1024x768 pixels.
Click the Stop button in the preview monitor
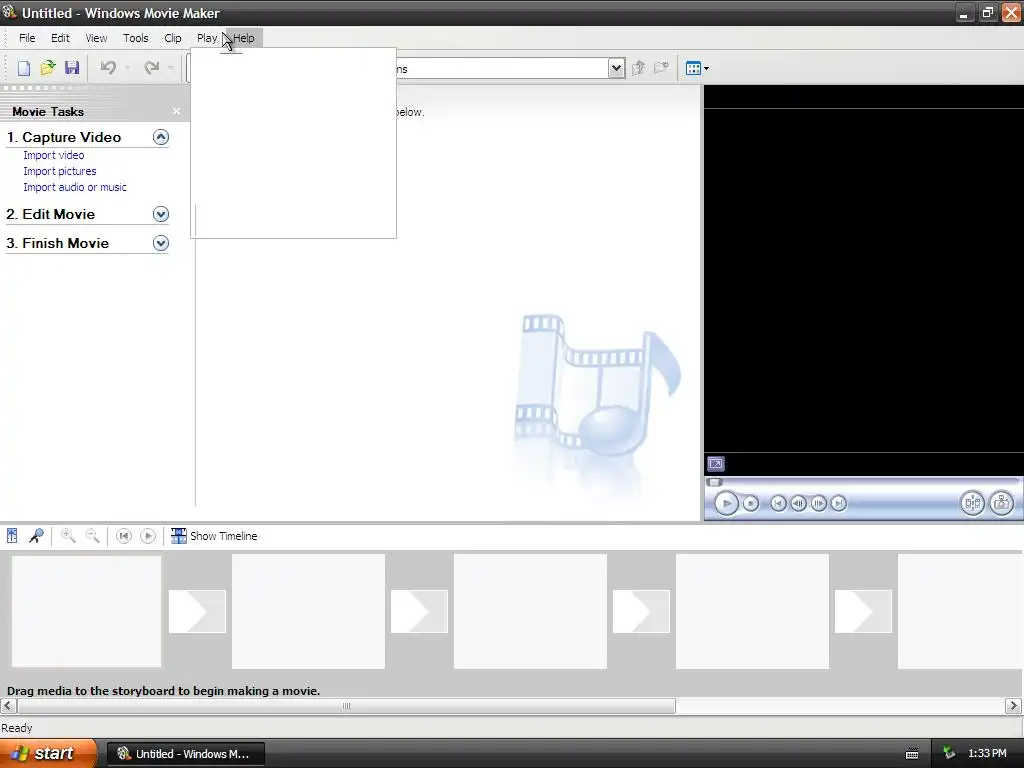[x=751, y=504]
